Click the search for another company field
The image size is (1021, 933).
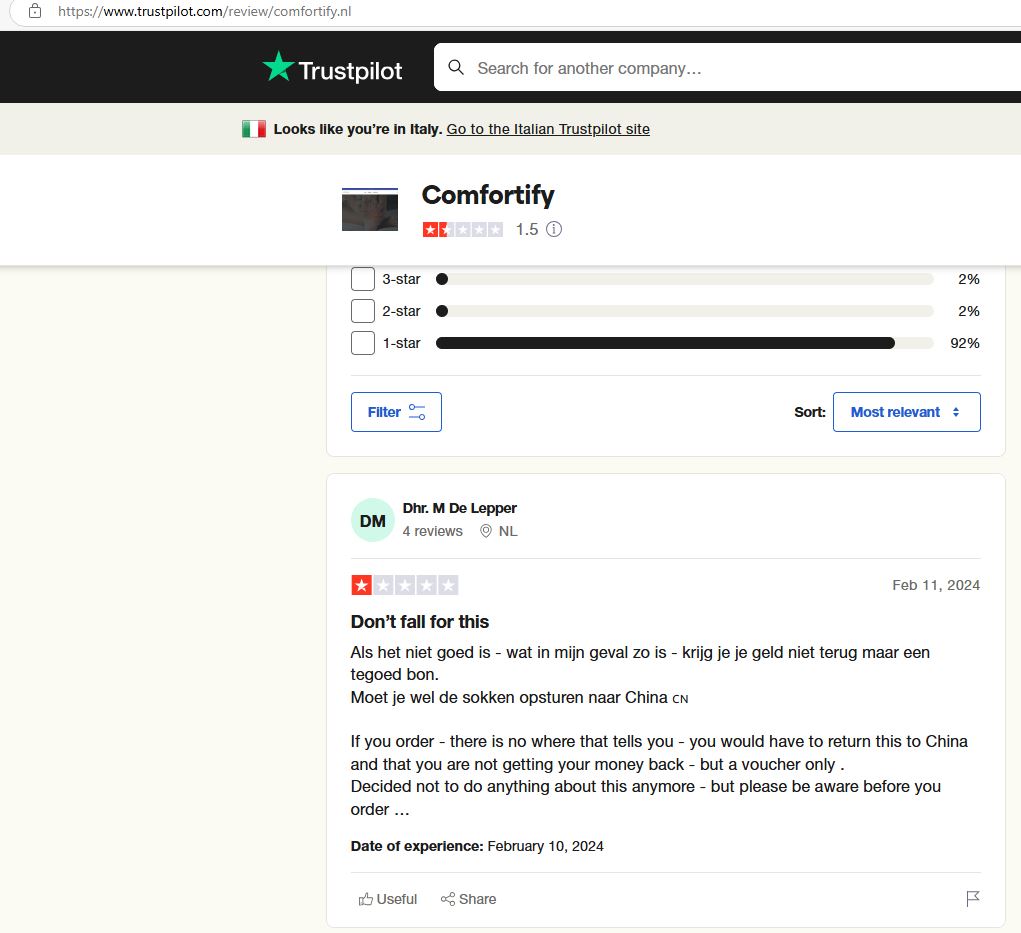[727, 68]
